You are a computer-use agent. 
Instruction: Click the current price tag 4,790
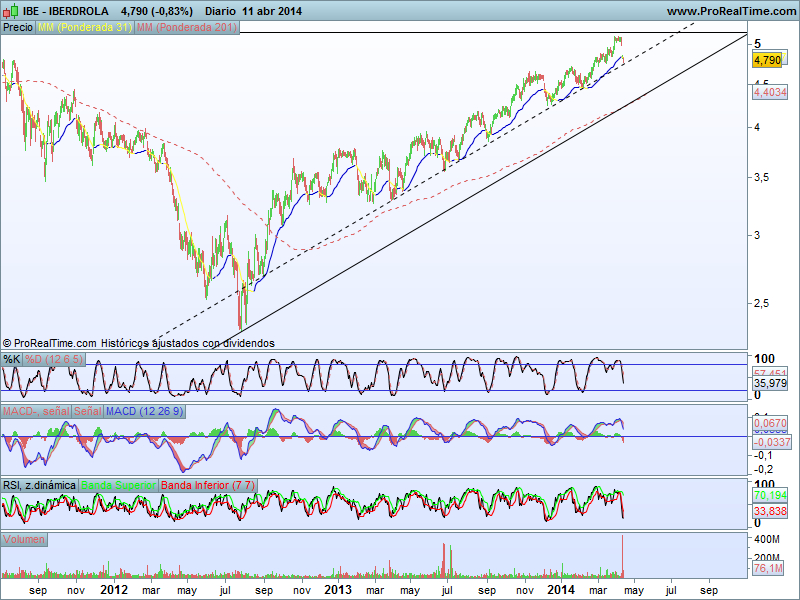767,60
